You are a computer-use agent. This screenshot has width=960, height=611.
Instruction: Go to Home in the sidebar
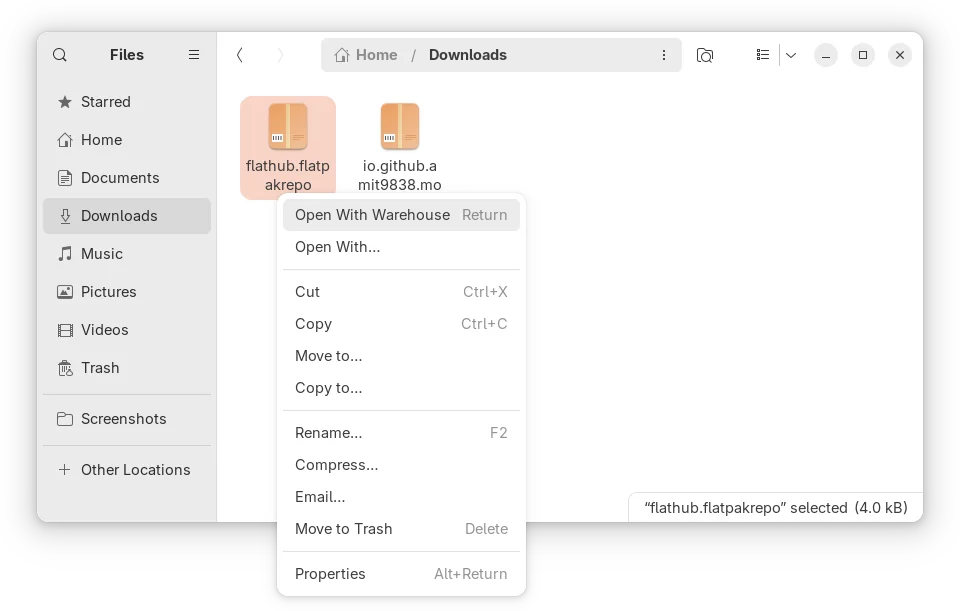click(x=127, y=140)
